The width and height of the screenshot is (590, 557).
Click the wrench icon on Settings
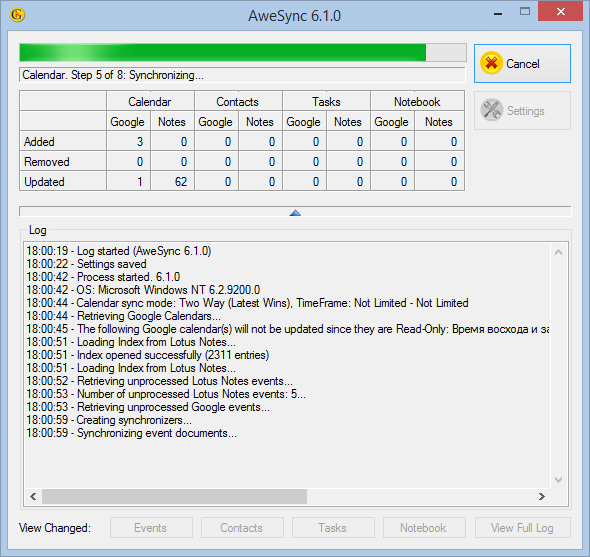pos(491,110)
